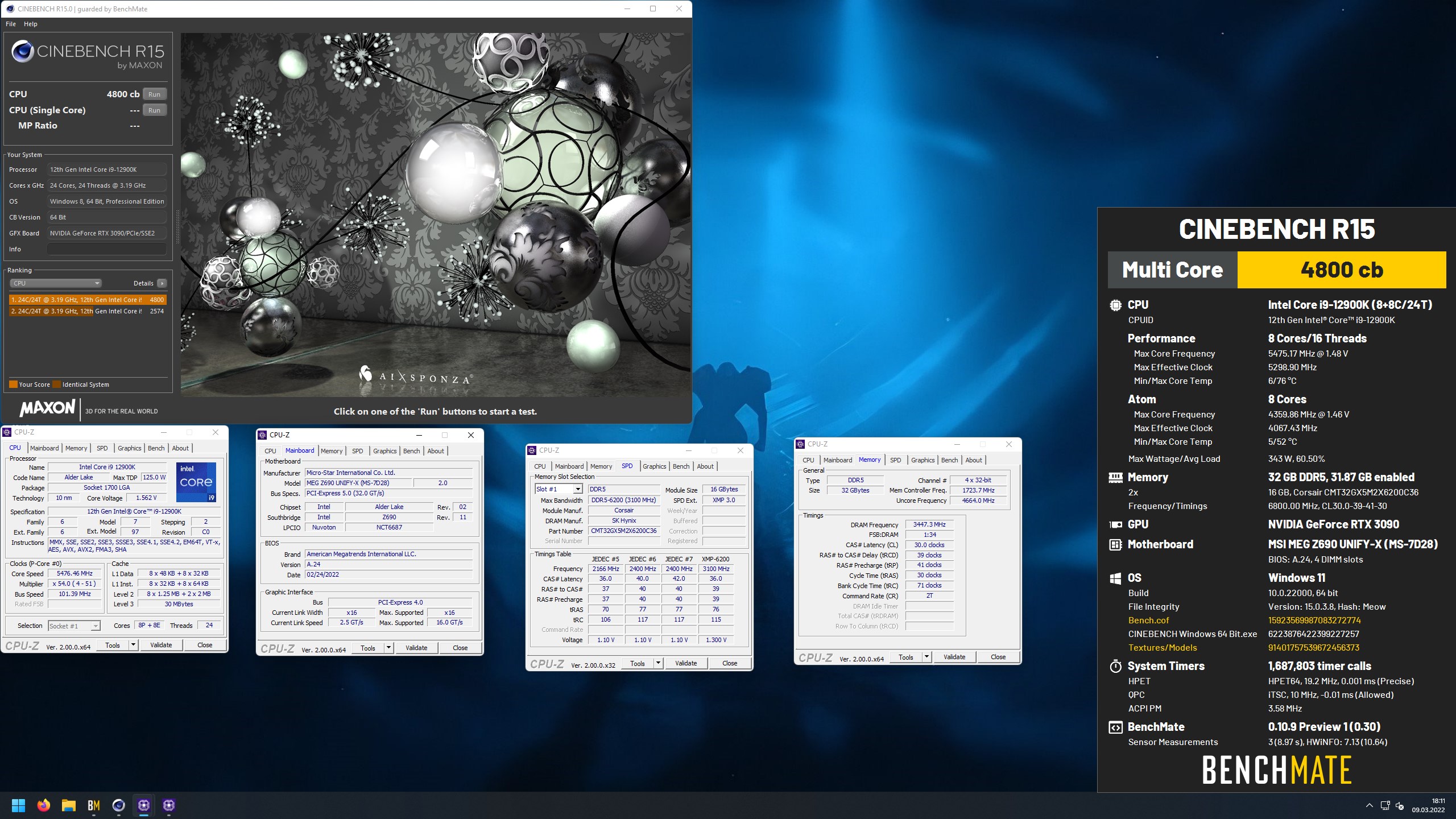This screenshot has width=1456, height=819.
Task: Open BenchMate from the taskbar
Action: (x=93, y=805)
